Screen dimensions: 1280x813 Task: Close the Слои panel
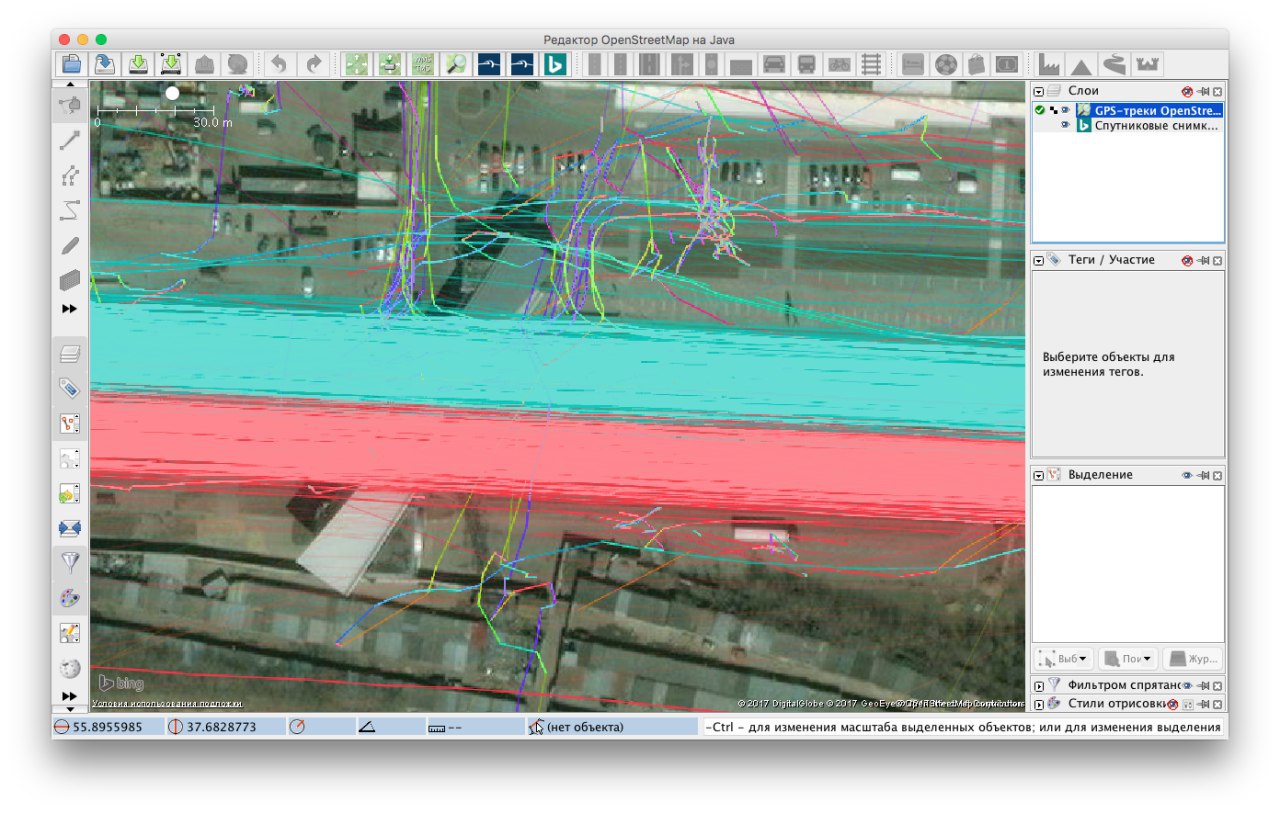pyautogui.click(x=1218, y=91)
